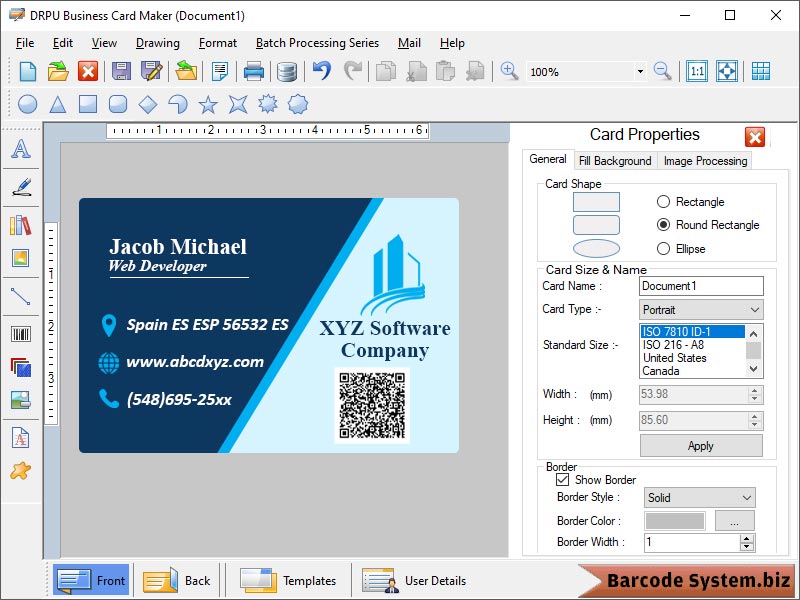The image size is (800, 600).
Task: Open the barcode tool in left sidebar
Action: (21, 334)
